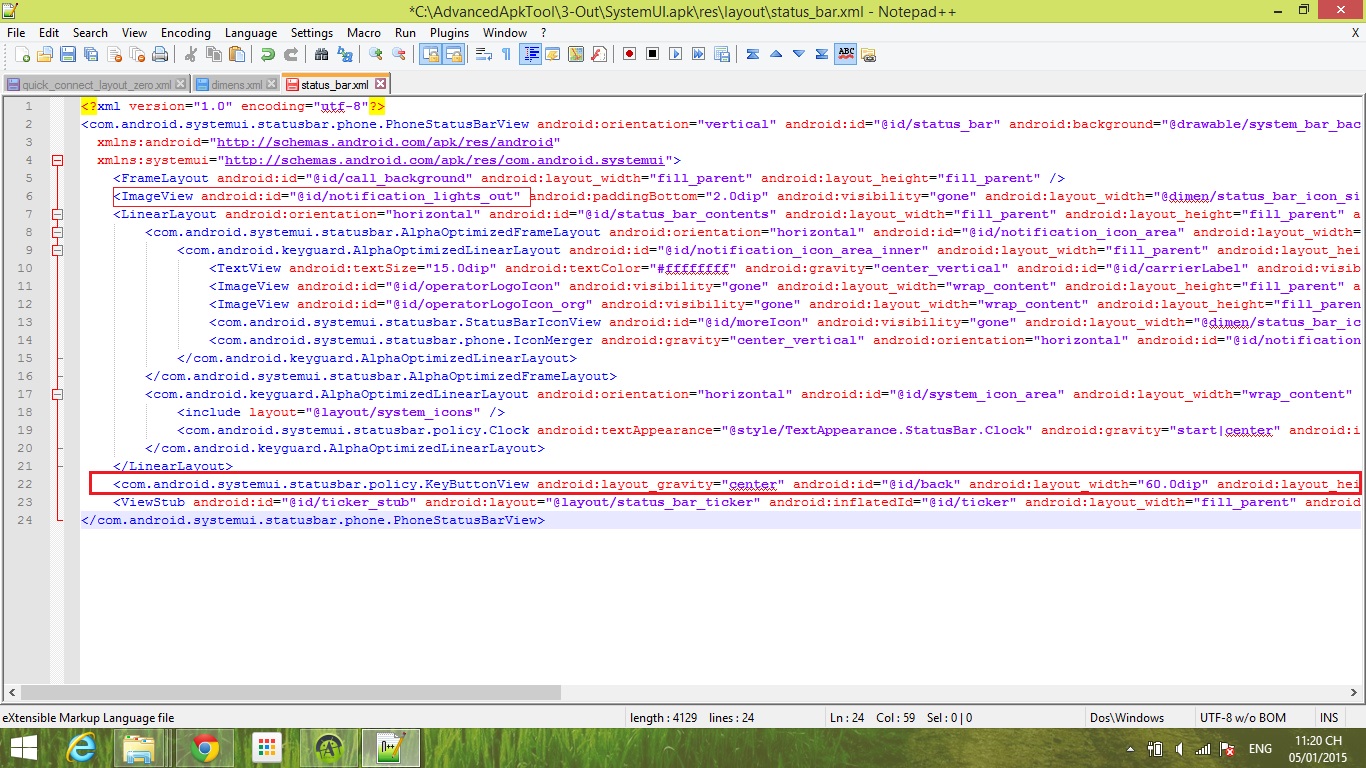Click the ENG language indicator in tray
Image resolution: width=1366 pixels, height=768 pixels.
click(1260, 748)
